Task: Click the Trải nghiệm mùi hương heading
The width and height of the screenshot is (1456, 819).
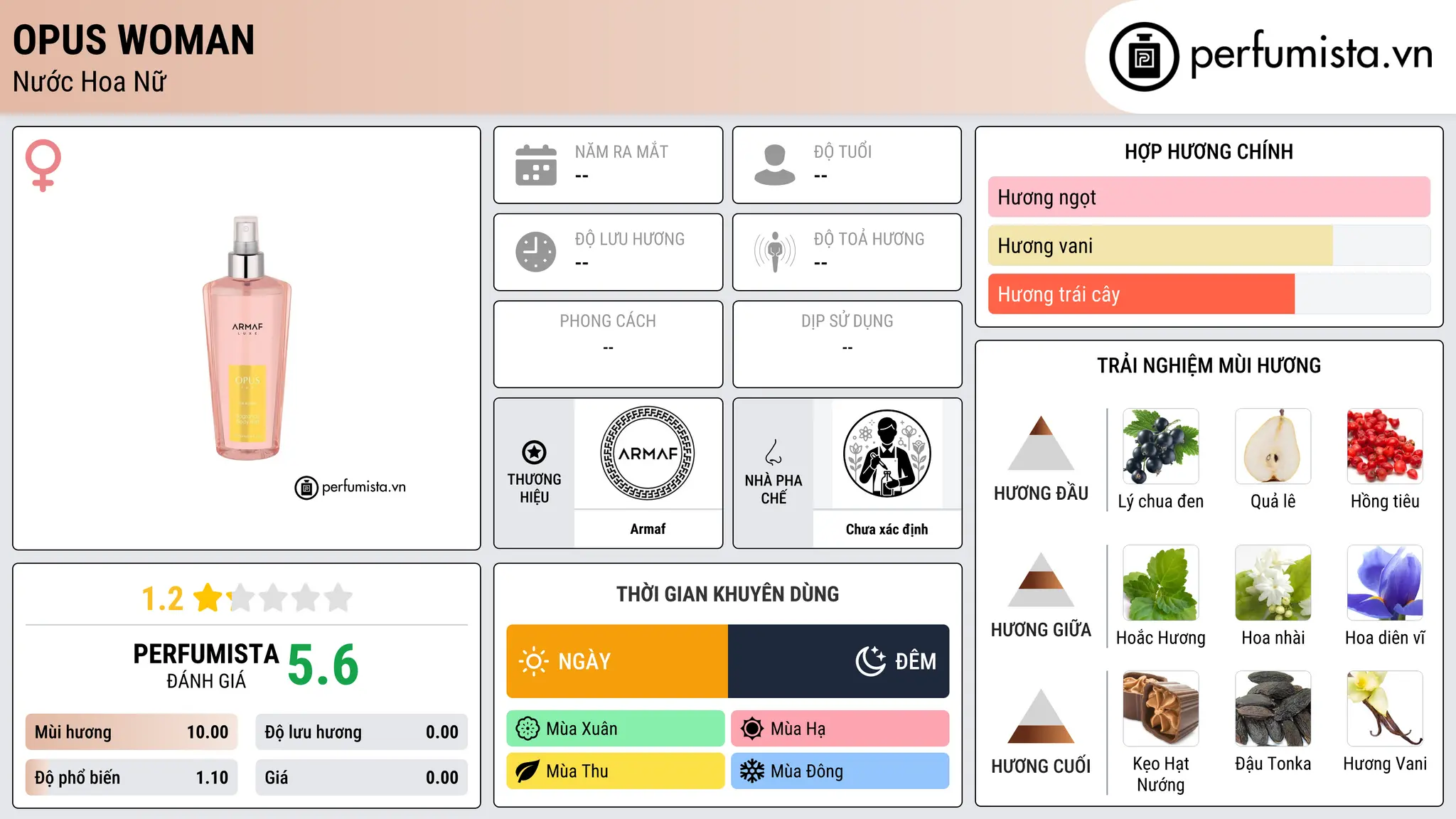Action: [x=1209, y=365]
